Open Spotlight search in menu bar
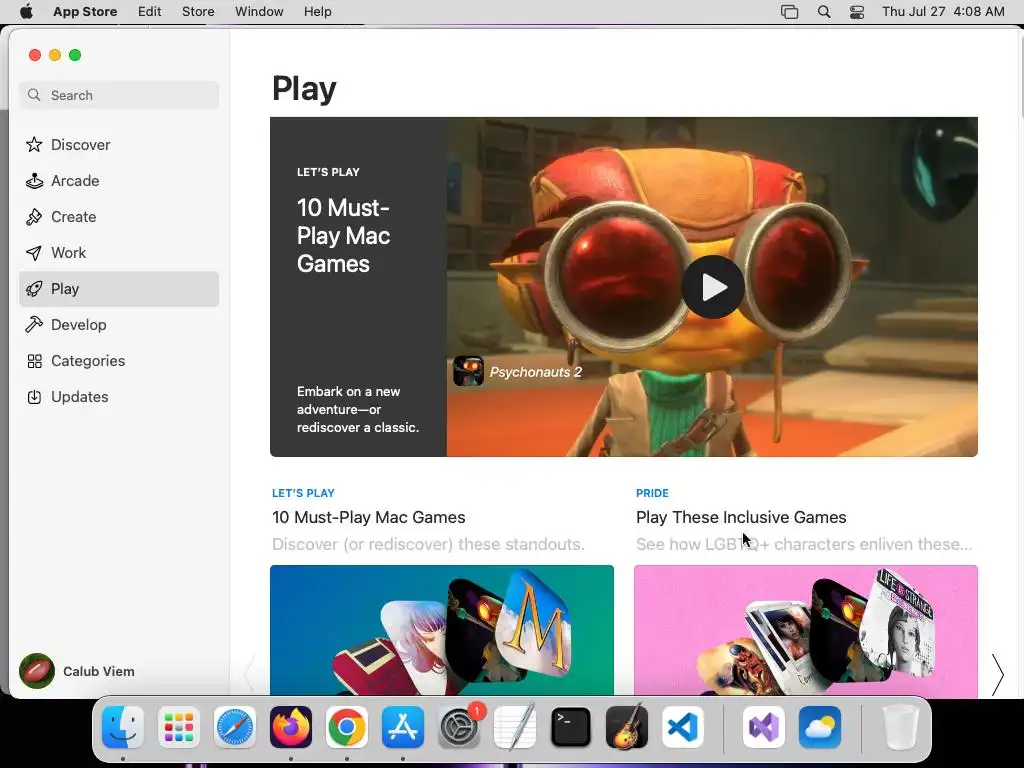Image resolution: width=1024 pixels, height=768 pixels. [x=824, y=12]
